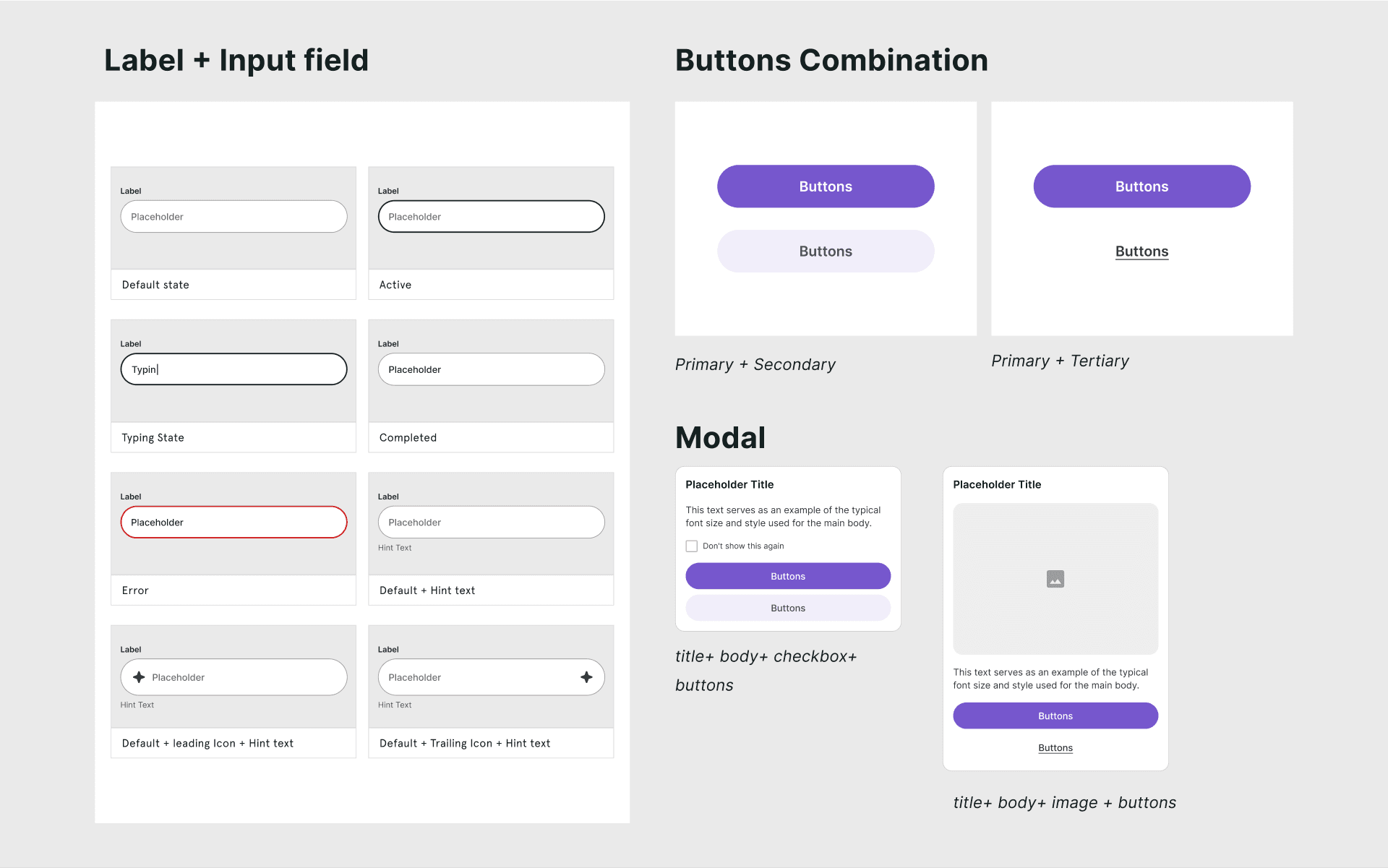1388x868 pixels.
Task: Click the trailing sparkle icon in input
Action: tap(586, 677)
